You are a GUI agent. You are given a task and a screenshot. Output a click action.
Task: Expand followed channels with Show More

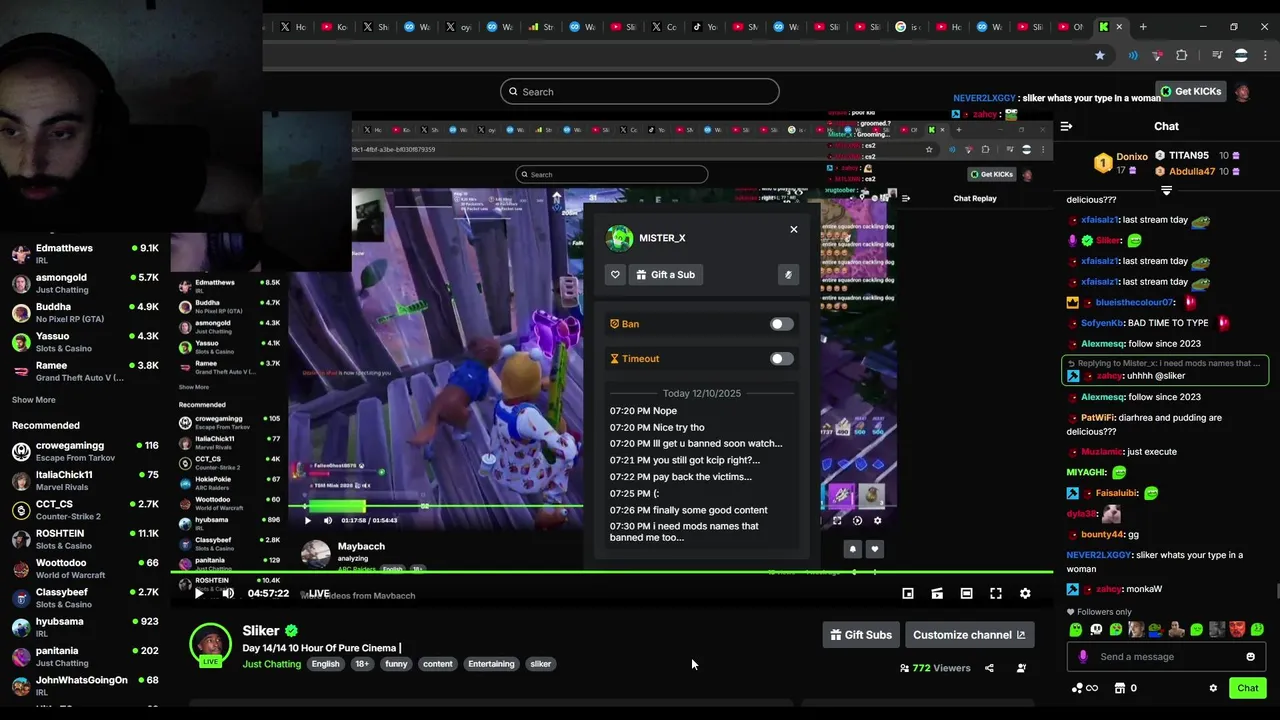tap(33, 400)
